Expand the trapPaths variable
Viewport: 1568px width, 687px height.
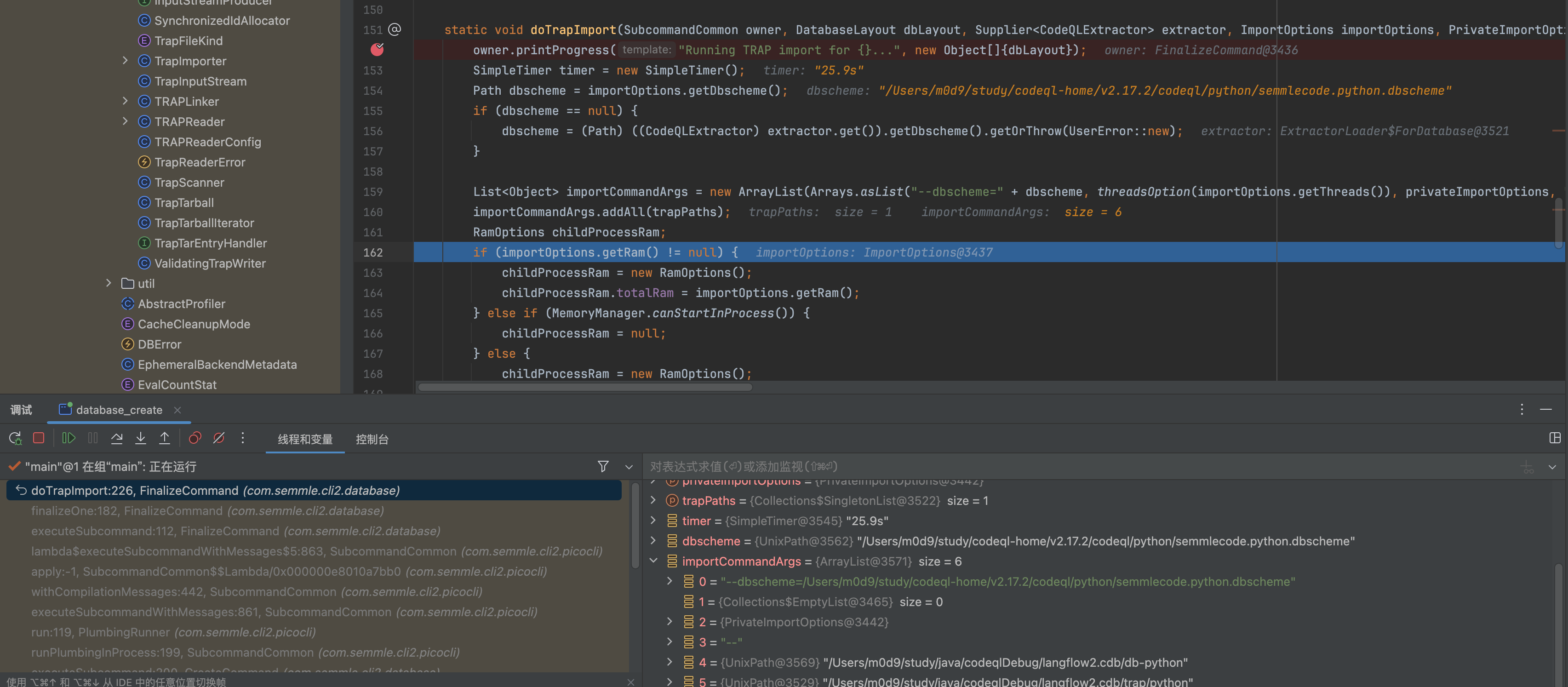[653, 500]
